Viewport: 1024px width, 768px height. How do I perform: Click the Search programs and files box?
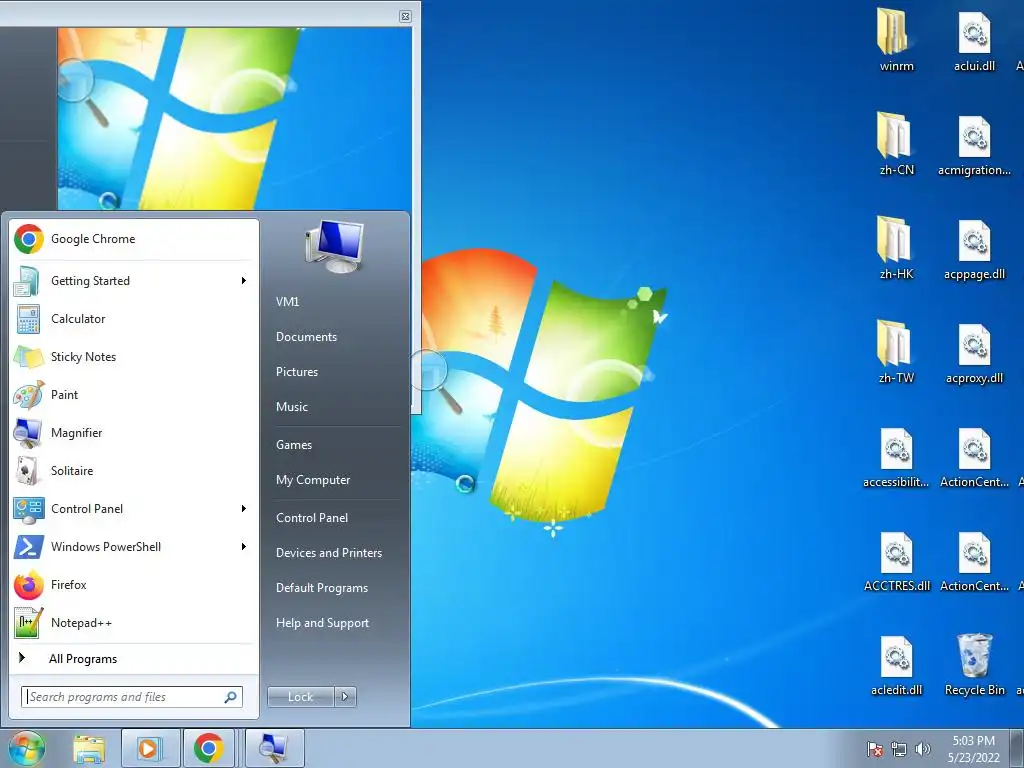pos(131,697)
